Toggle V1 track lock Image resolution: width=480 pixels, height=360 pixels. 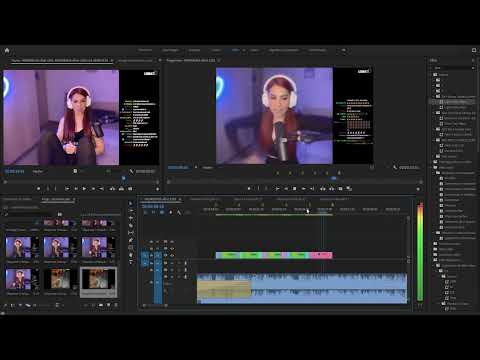151,255
